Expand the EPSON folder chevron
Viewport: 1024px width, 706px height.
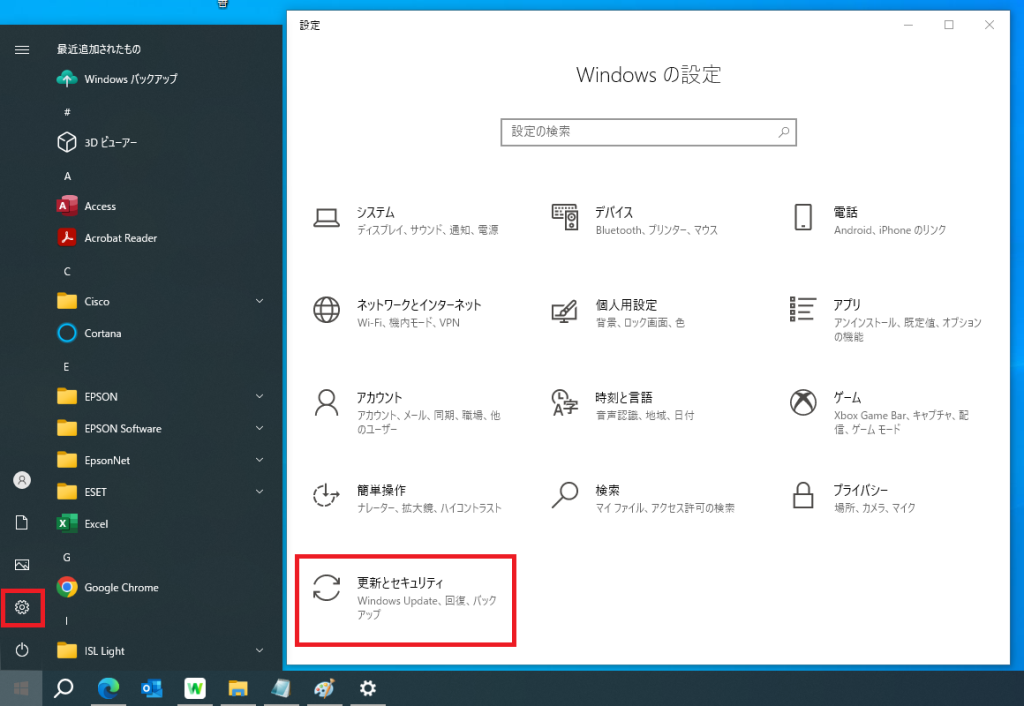pyautogui.click(x=259, y=396)
